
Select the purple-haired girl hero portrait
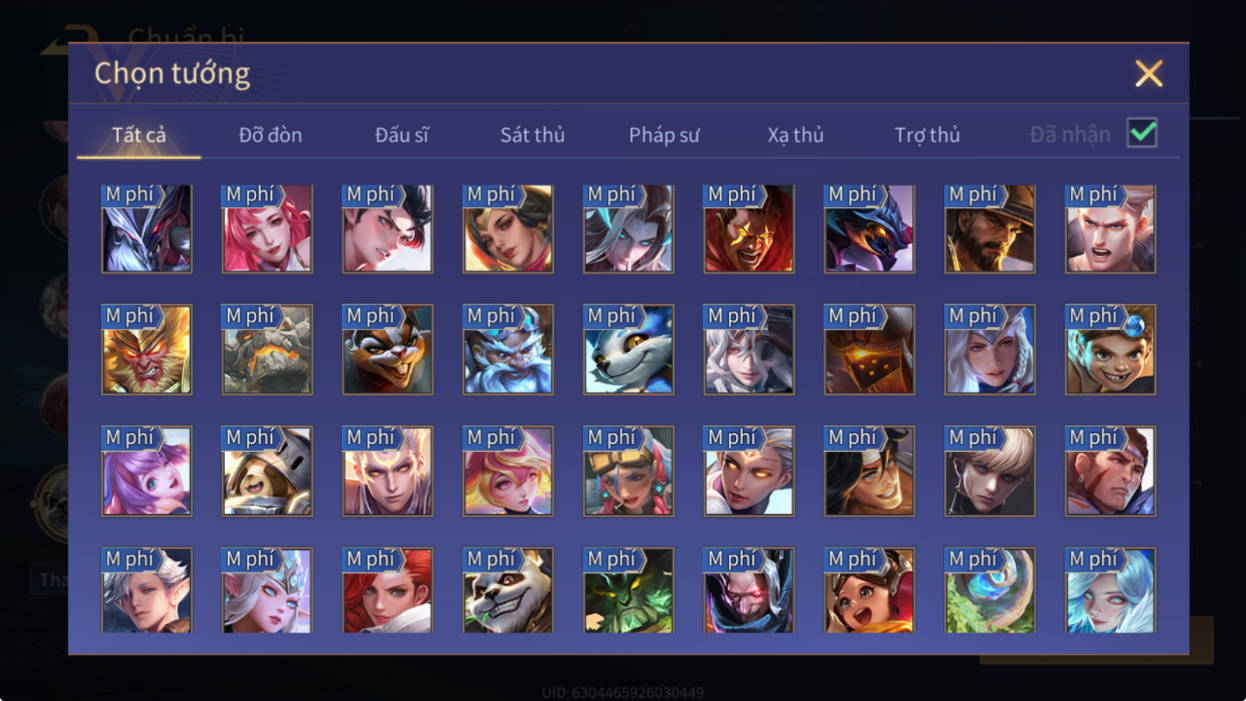[147, 471]
